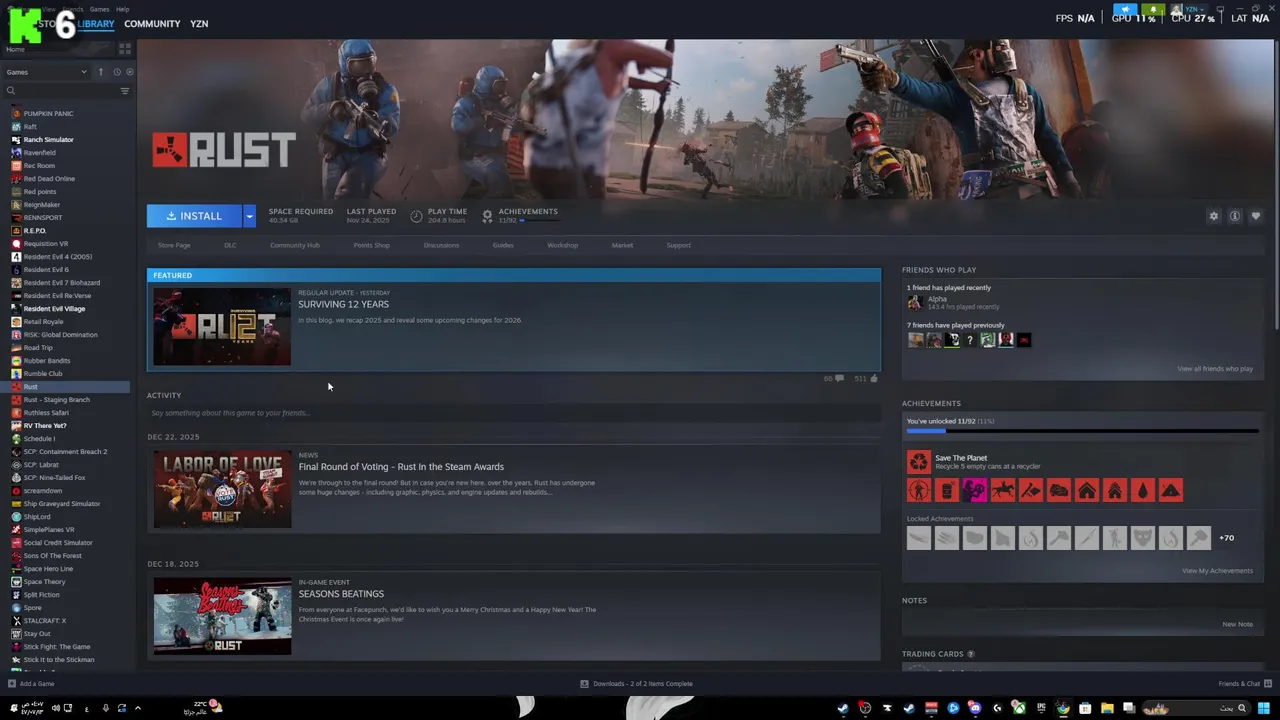This screenshot has height=720, width=1280.
Task: Open the Games menu in menu bar
Action: 99,9
